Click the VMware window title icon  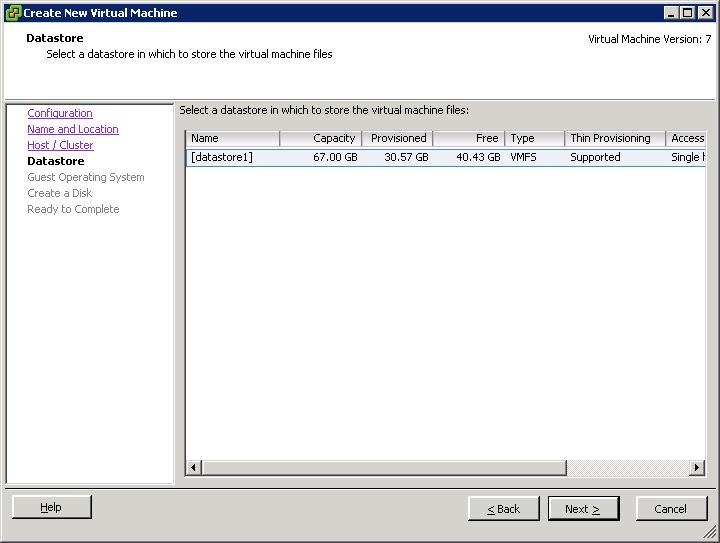tap(13, 12)
